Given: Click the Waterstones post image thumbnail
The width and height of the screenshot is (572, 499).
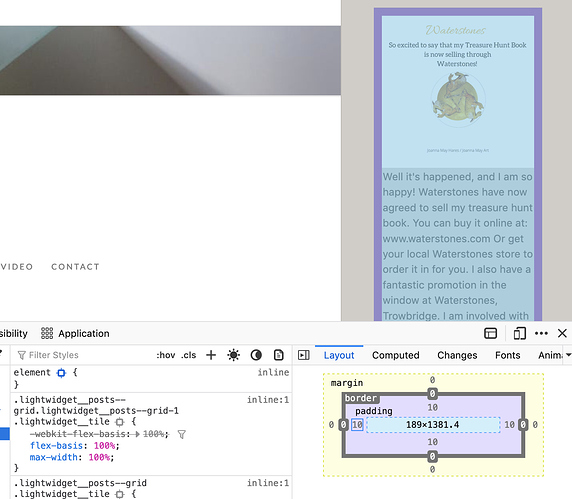Looking at the screenshot, I should pyautogui.click(x=458, y=92).
